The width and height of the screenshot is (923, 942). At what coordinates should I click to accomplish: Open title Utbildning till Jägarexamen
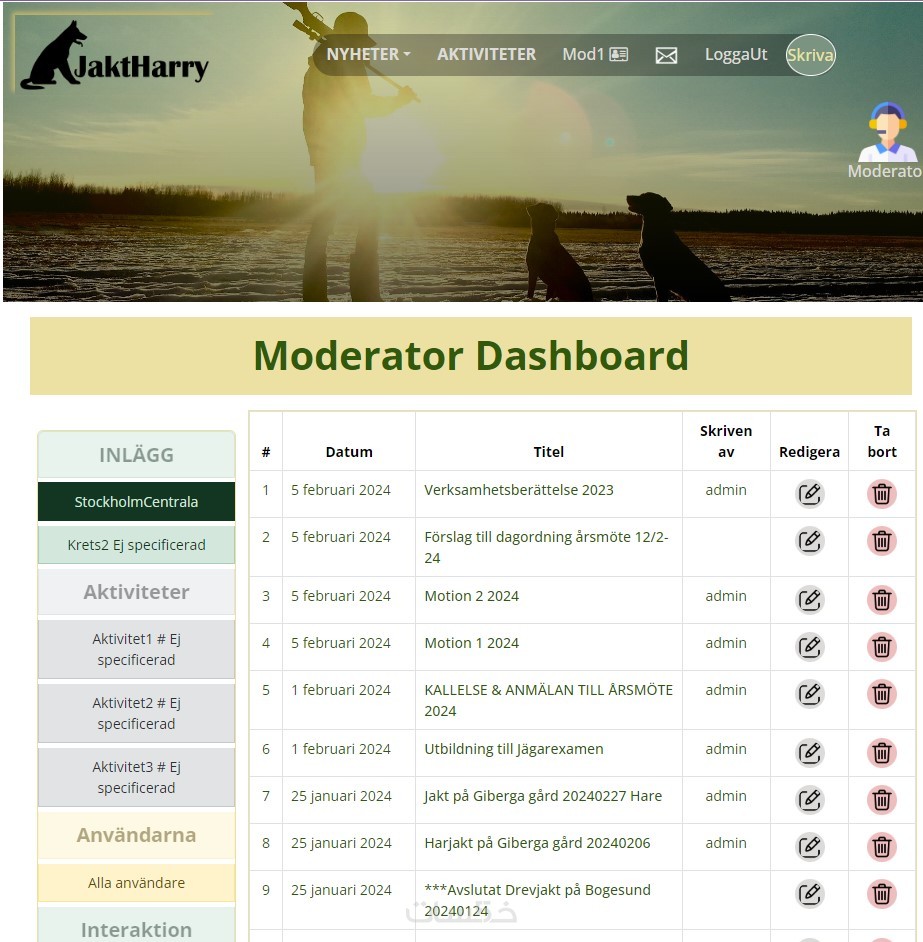click(514, 749)
